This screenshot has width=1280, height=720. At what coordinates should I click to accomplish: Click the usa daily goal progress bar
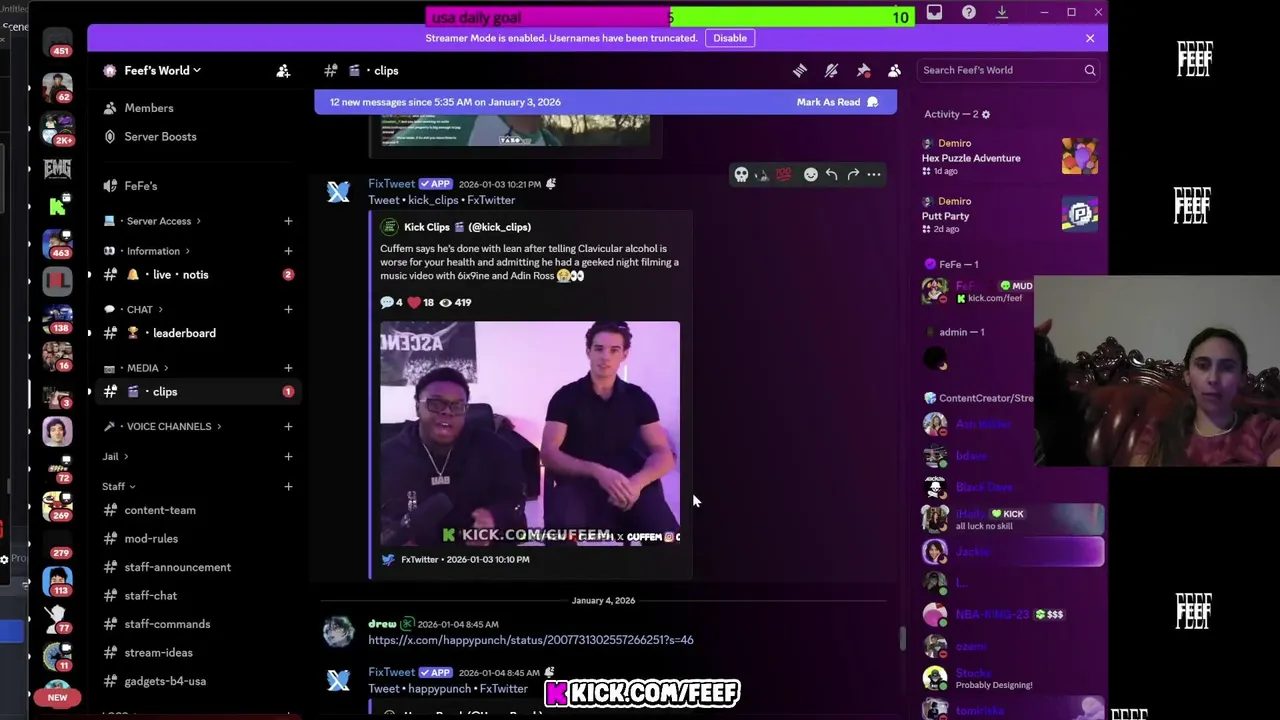pos(670,17)
